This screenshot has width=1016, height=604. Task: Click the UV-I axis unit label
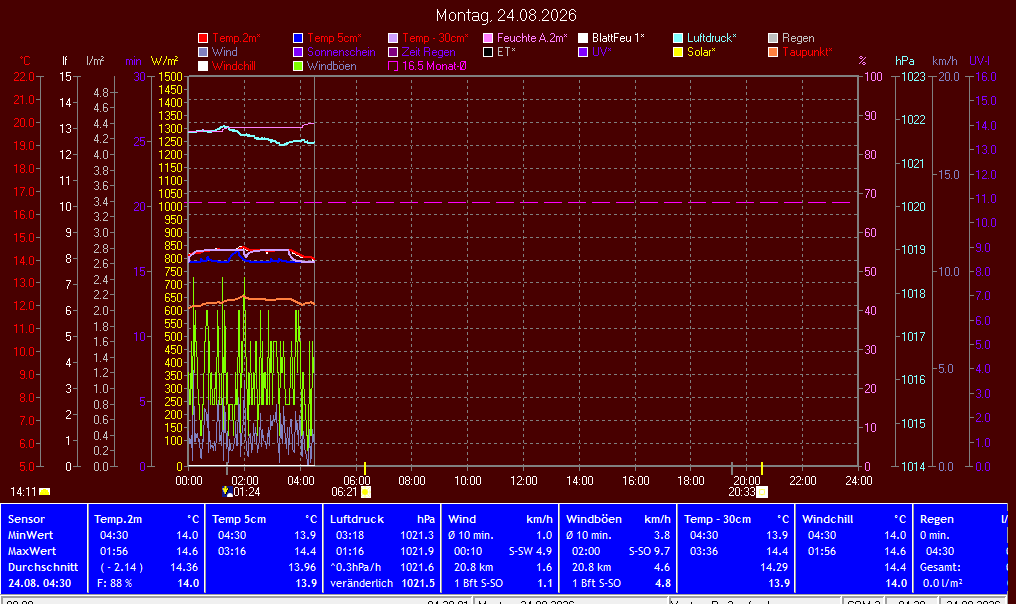click(x=979, y=61)
